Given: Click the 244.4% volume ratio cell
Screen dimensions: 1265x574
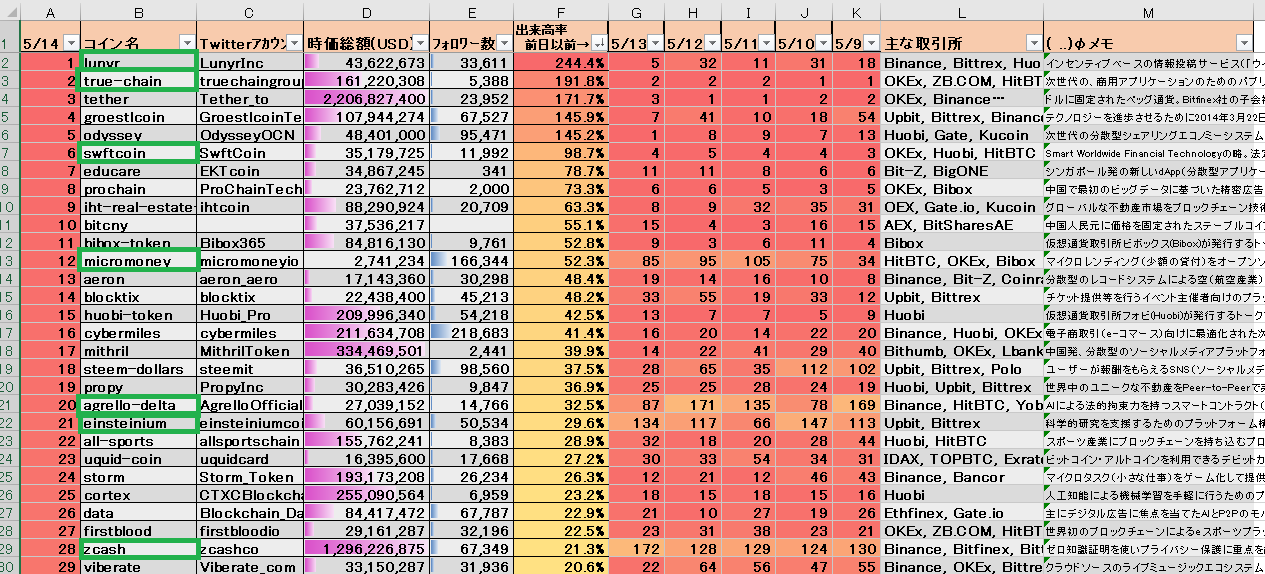Looking at the screenshot, I should click(x=559, y=63).
